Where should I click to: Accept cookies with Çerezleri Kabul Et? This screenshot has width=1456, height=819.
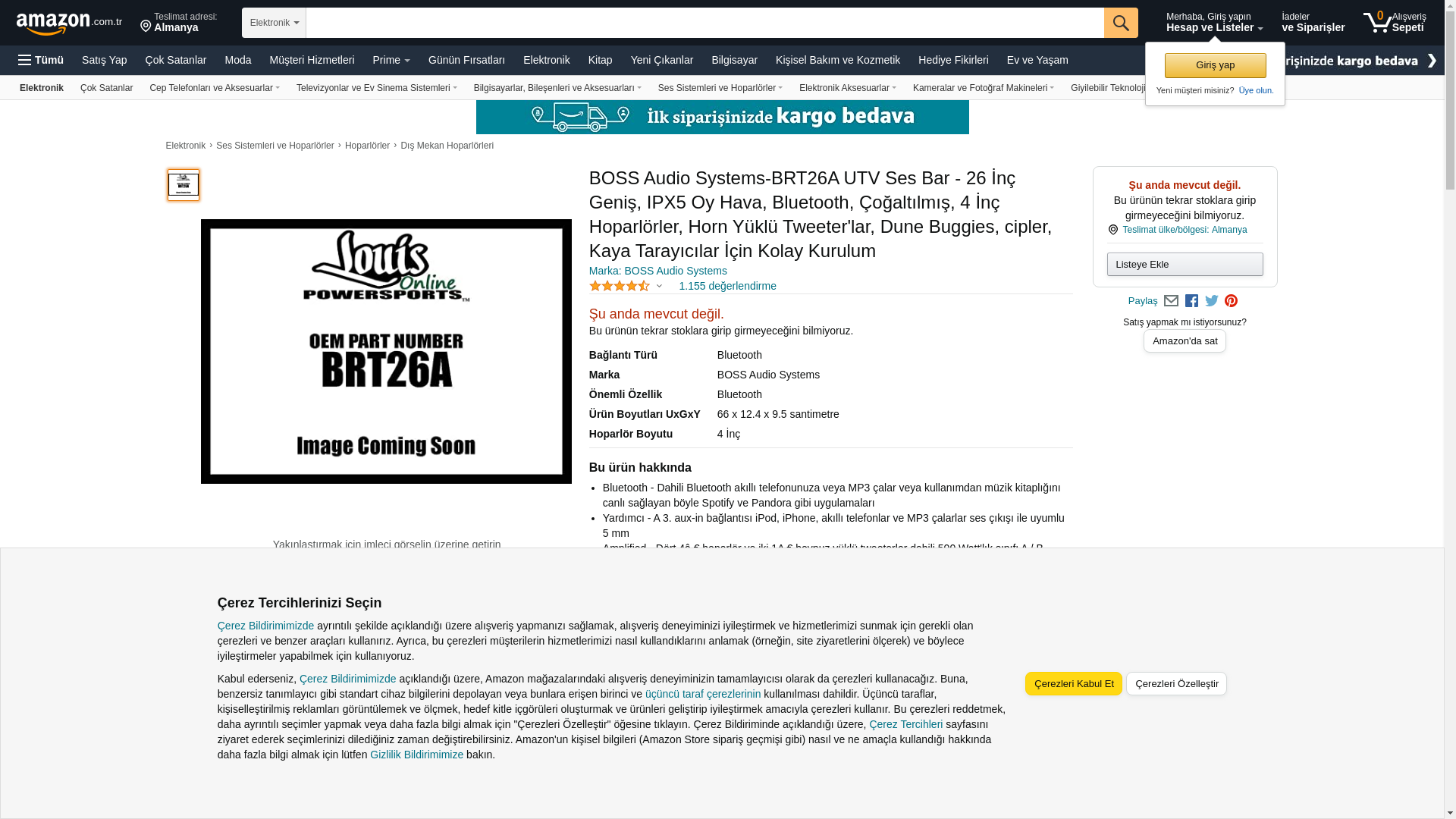tap(1074, 683)
